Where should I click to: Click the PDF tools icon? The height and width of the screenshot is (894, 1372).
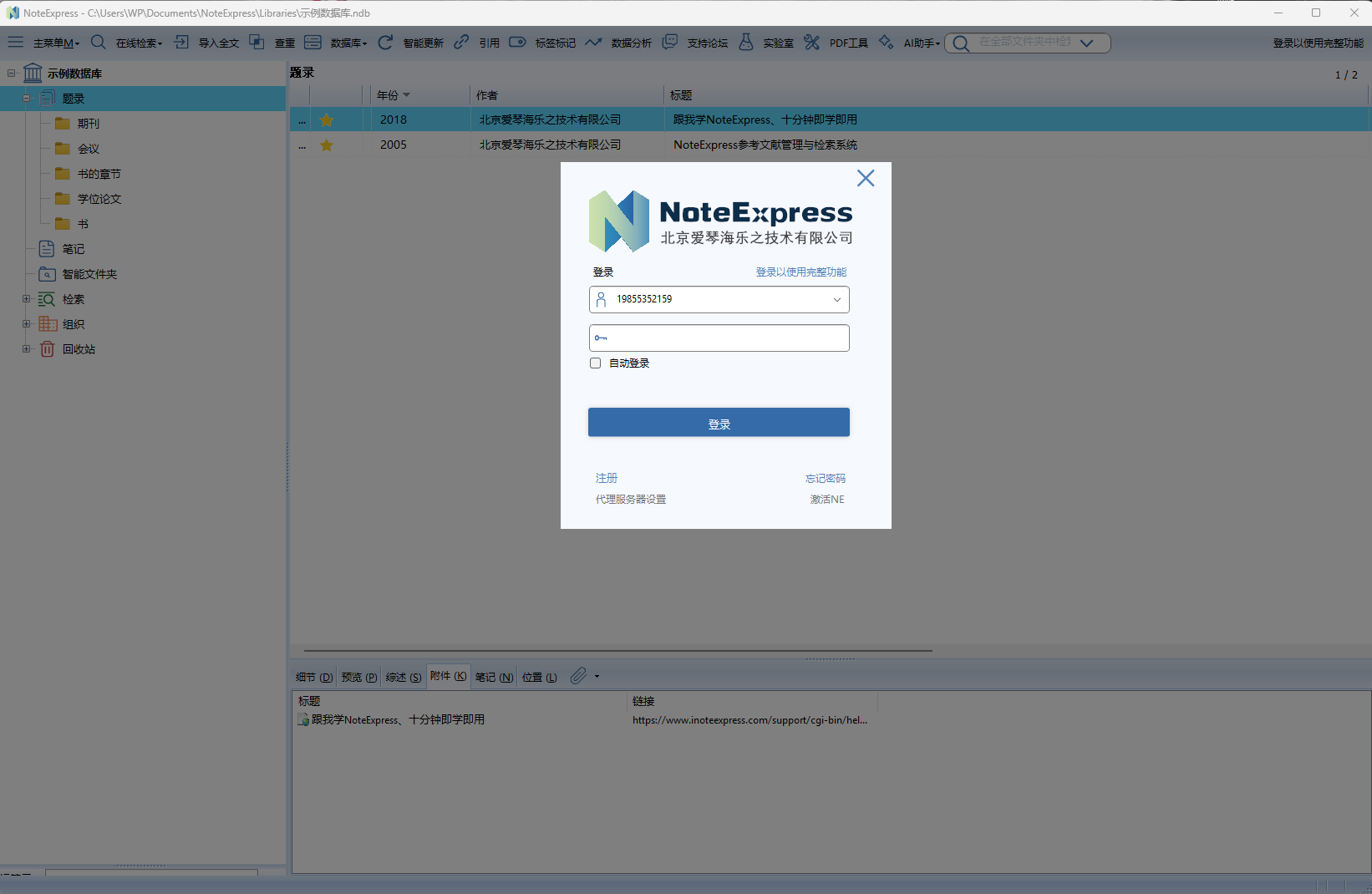tap(811, 42)
